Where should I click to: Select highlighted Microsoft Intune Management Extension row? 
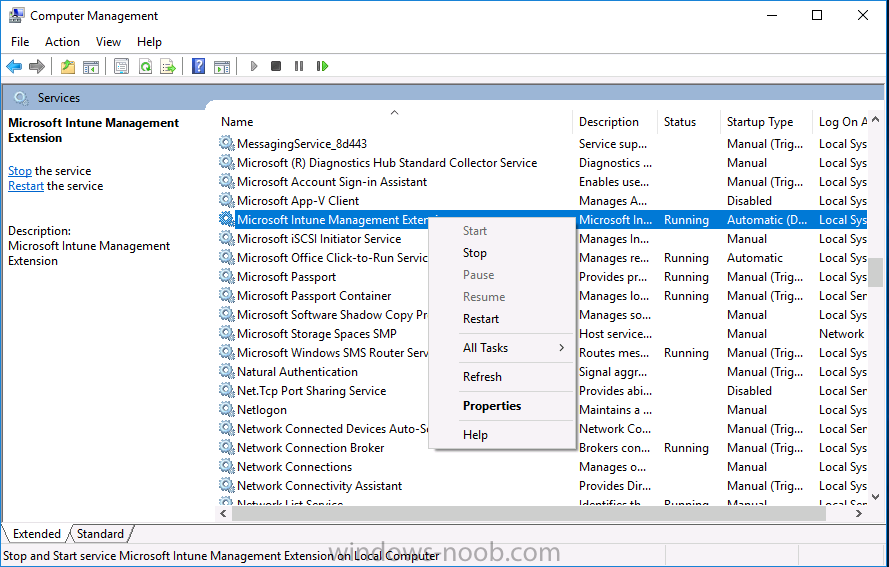[x=543, y=219]
